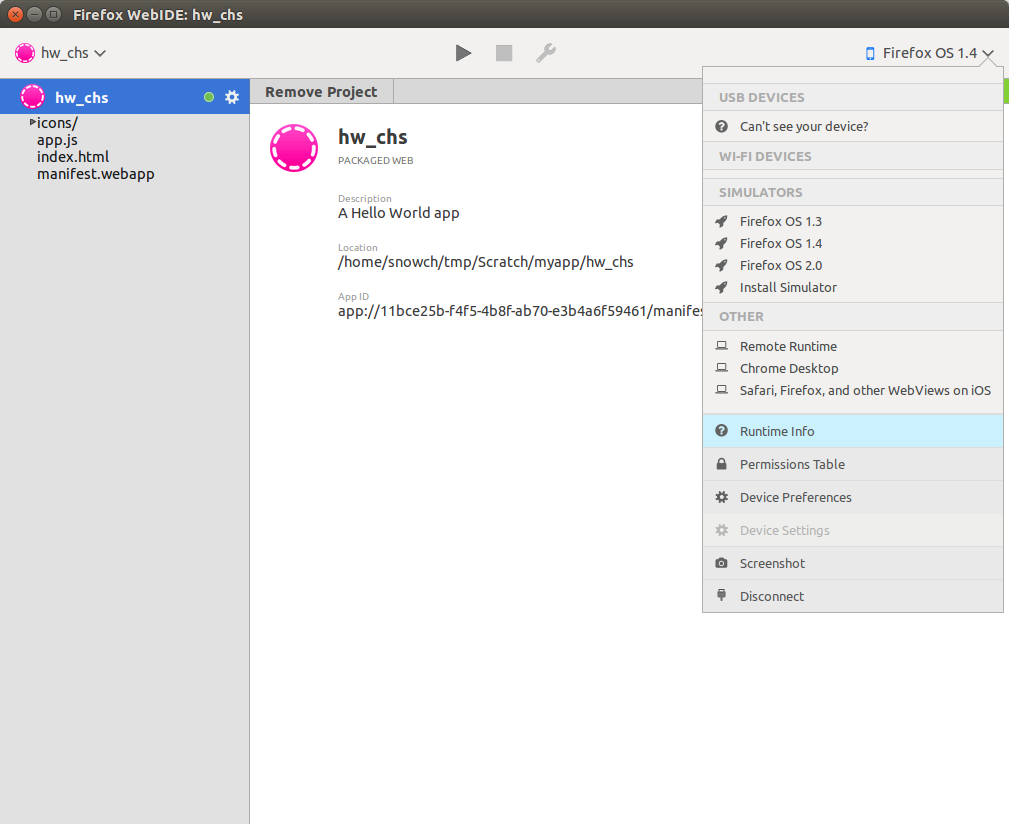Click PACKAGED WEB label under app name
Image resolution: width=1009 pixels, height=824 pixels.
(x=376, y=161)
